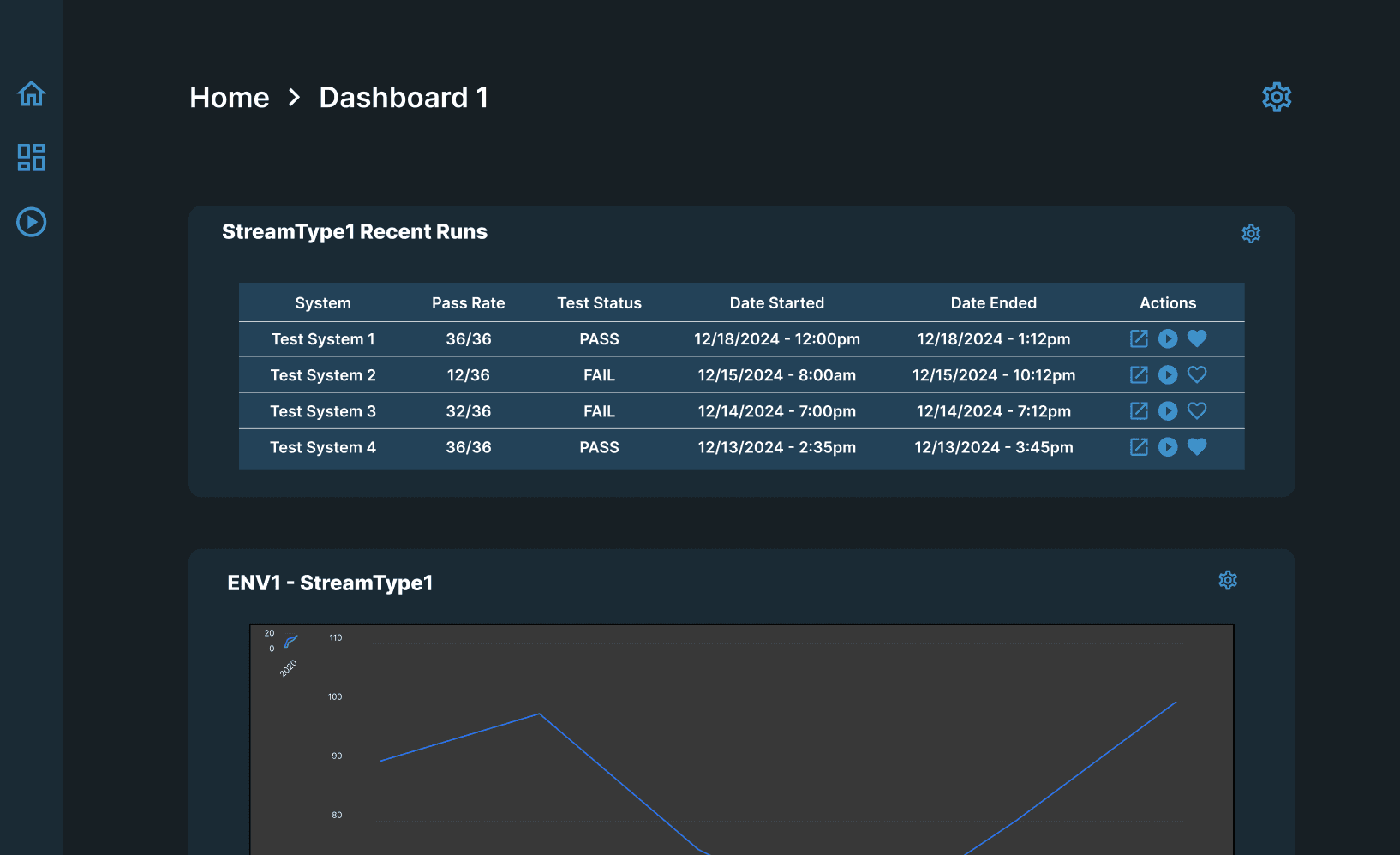Image resolution: width=1400 pixels, height=855 pixels.
Task: Open settings for ENV1 - StreamType1 chart
Action: click(1228, 580)
